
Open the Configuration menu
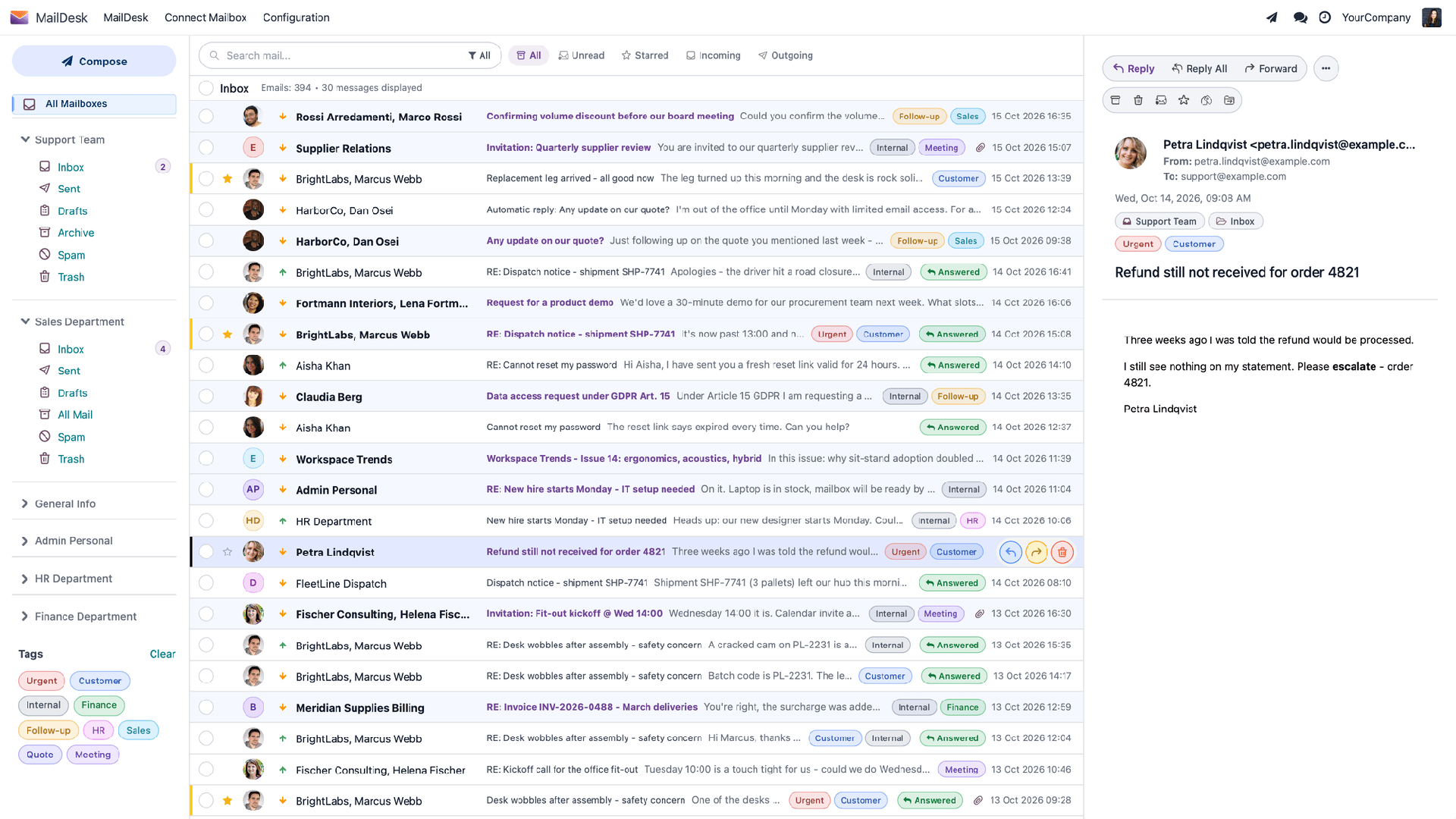[x=296, y=17]
